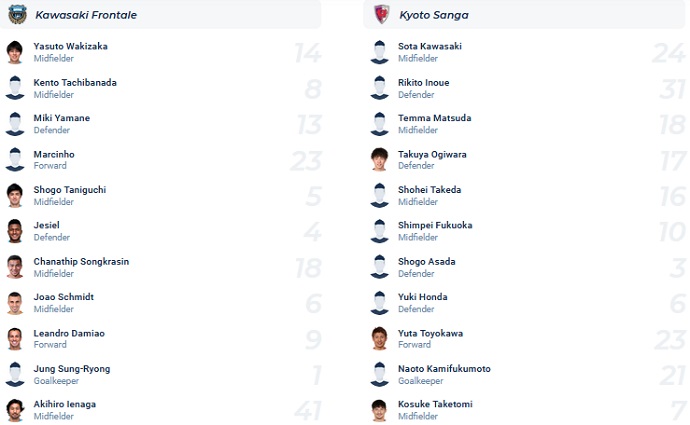Click Takuya Ogiwara's player photo
The width and height of the screenshot is (690, 425).
379,160
